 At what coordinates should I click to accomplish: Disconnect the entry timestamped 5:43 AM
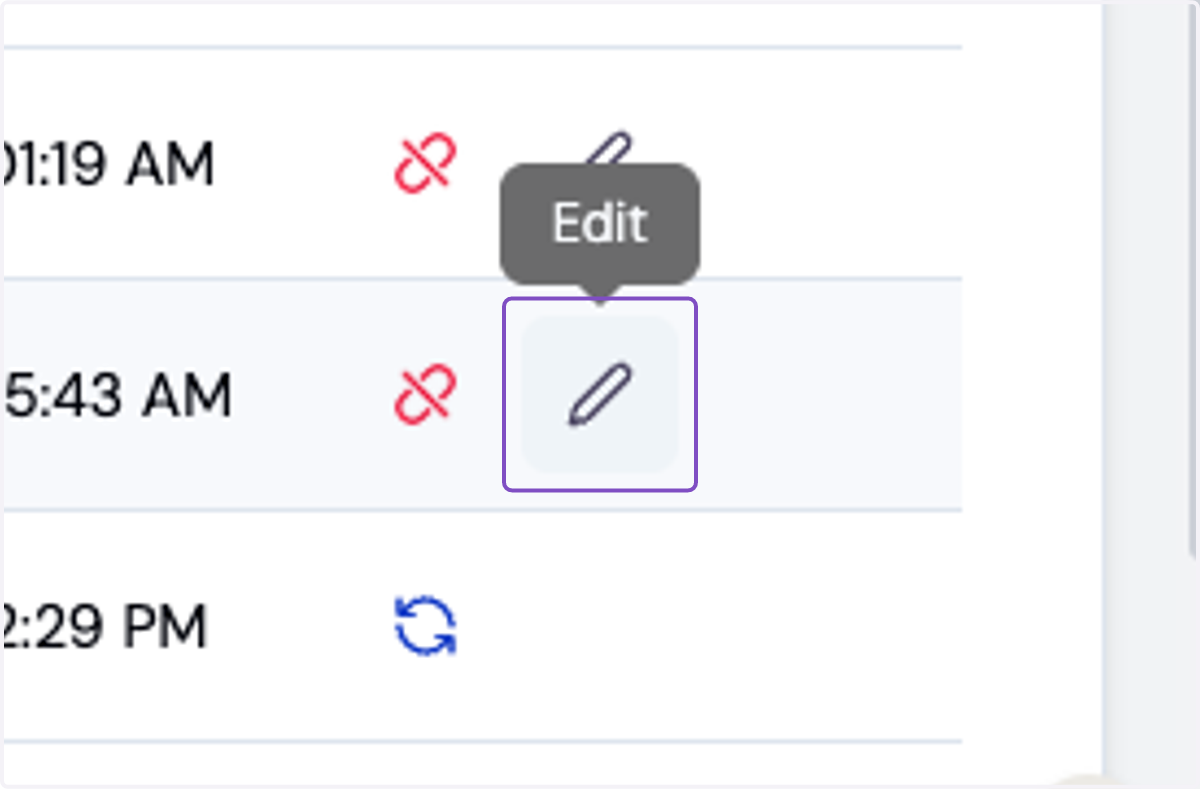(x=425, y=394)
